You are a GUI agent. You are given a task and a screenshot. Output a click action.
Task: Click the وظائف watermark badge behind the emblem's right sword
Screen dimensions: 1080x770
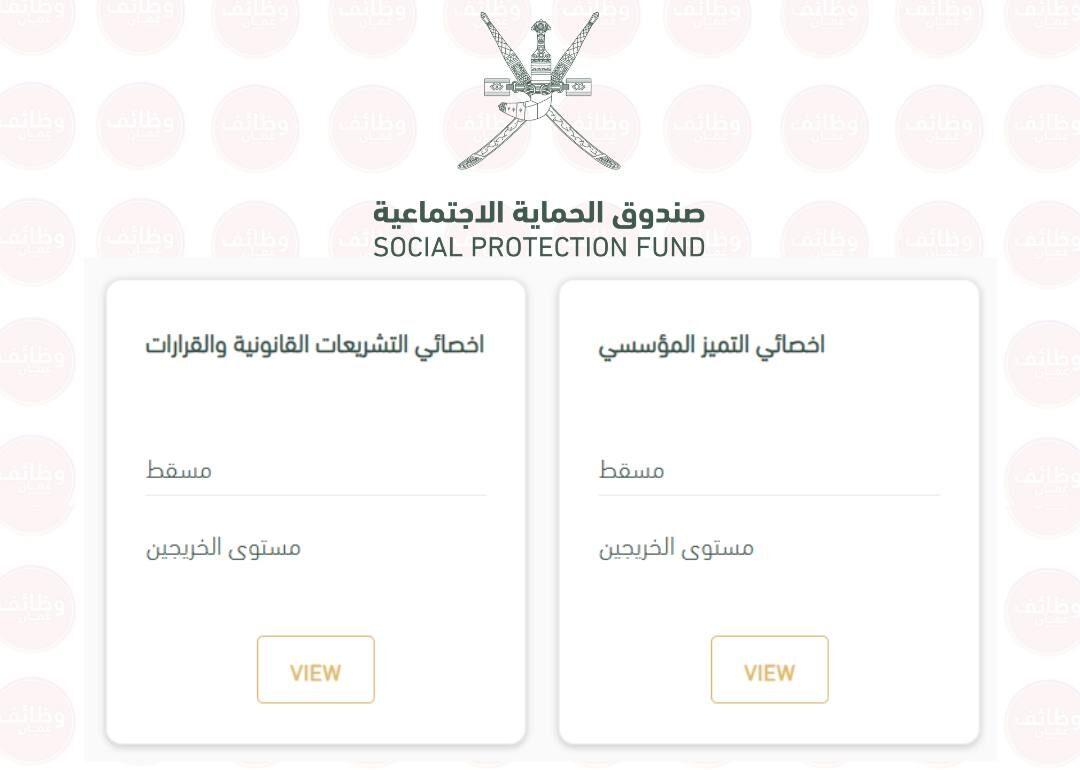pyautogui.click(x=596, y=126)
